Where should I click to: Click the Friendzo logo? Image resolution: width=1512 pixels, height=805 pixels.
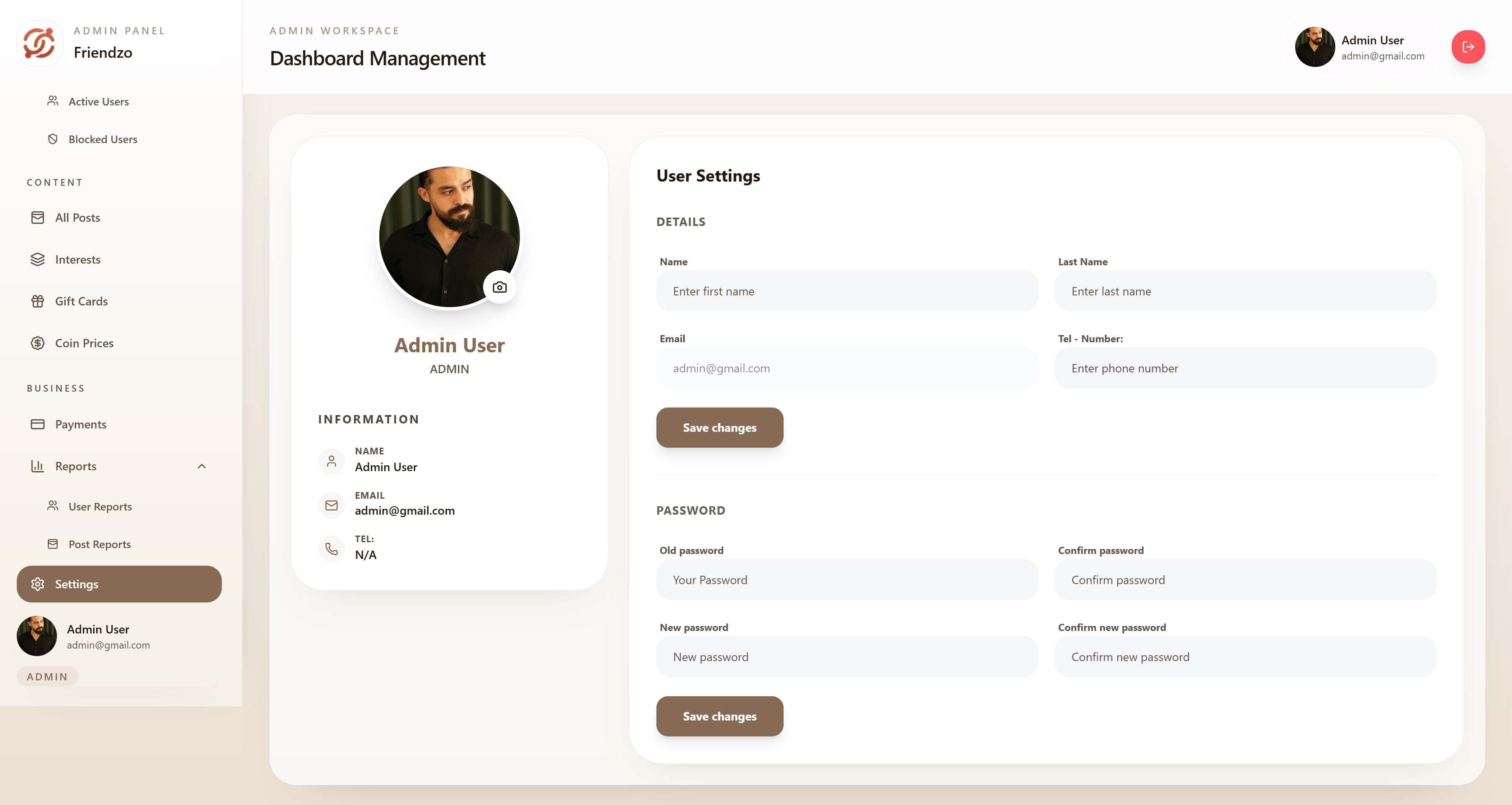[40, 43]
